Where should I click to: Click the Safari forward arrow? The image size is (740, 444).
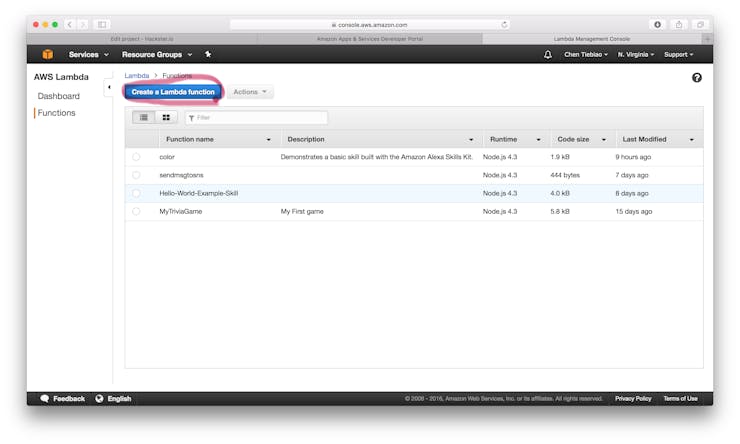[x=83, y=25]
